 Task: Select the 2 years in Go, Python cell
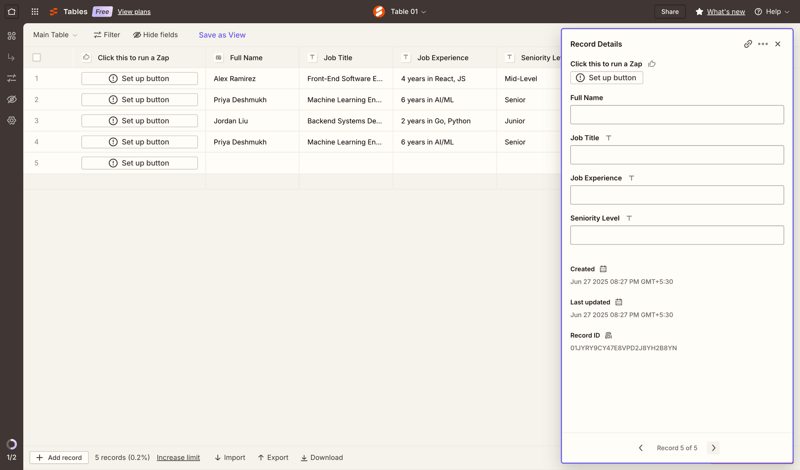click(444, 121)
